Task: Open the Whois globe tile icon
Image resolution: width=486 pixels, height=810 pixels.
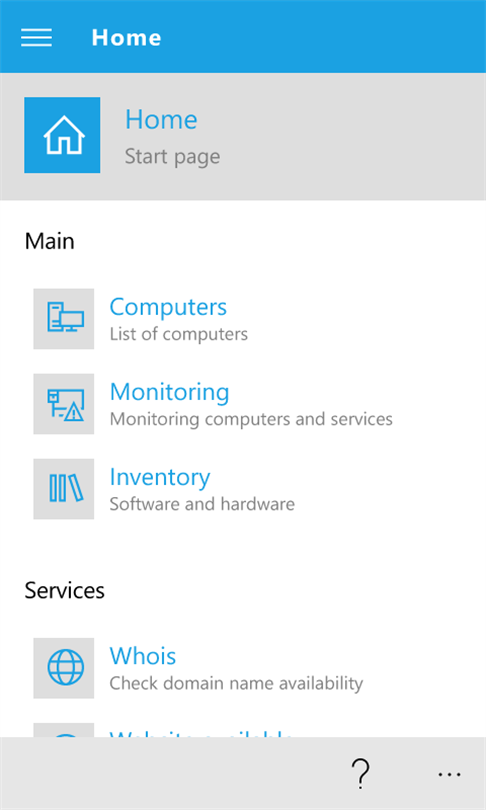Action: (x=64, y=668)
